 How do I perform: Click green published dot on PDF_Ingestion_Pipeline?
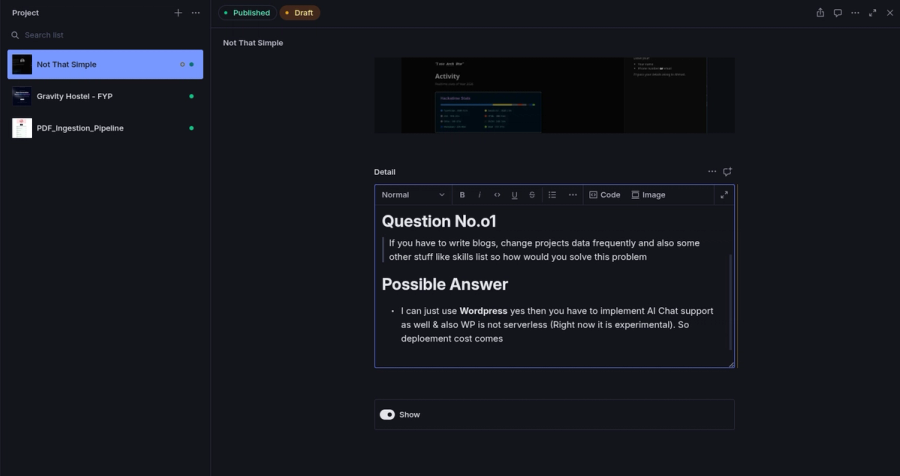point(192,128)
